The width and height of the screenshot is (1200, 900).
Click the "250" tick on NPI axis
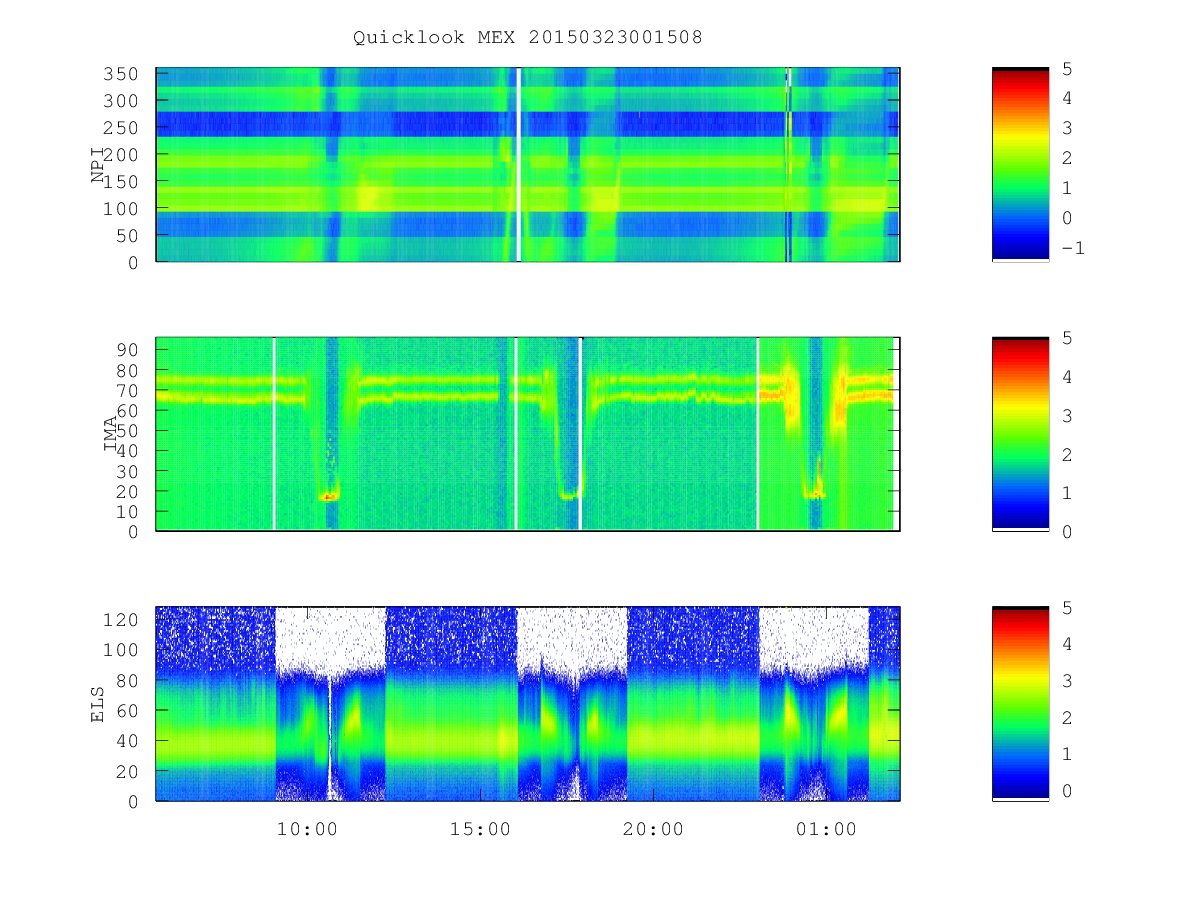coord(122,128)
